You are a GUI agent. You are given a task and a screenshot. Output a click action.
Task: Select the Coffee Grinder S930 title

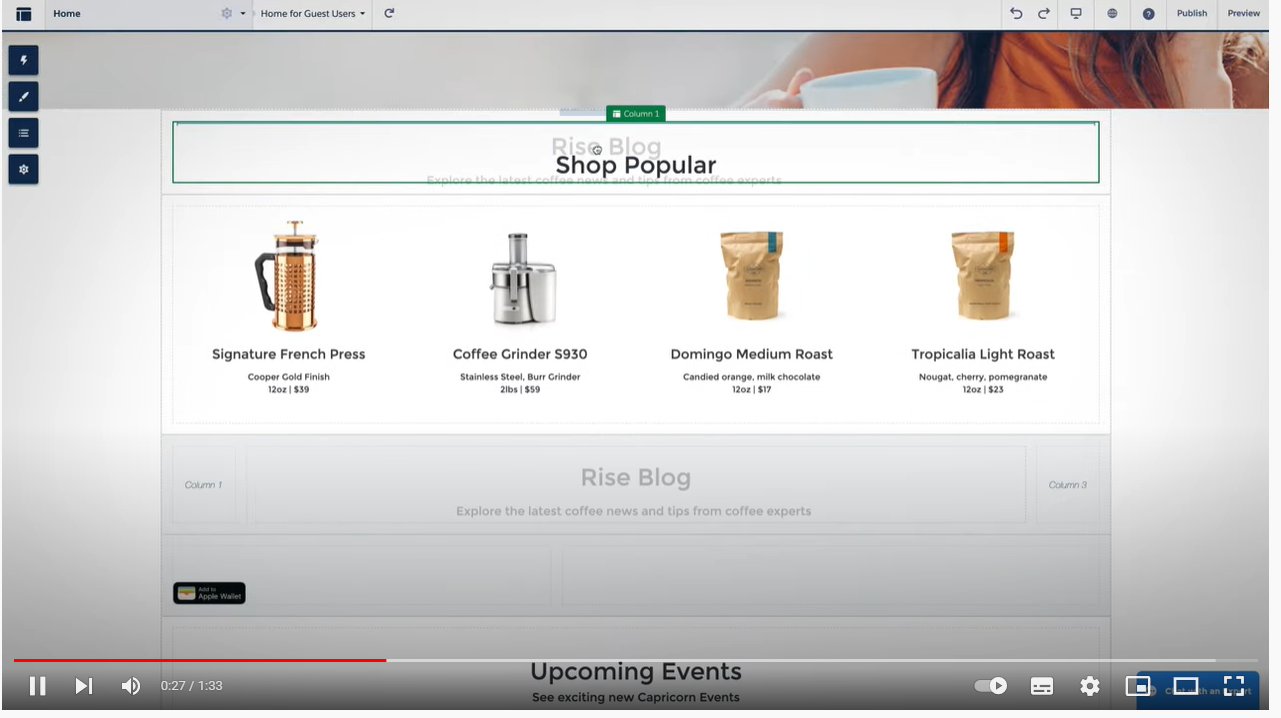520,354
